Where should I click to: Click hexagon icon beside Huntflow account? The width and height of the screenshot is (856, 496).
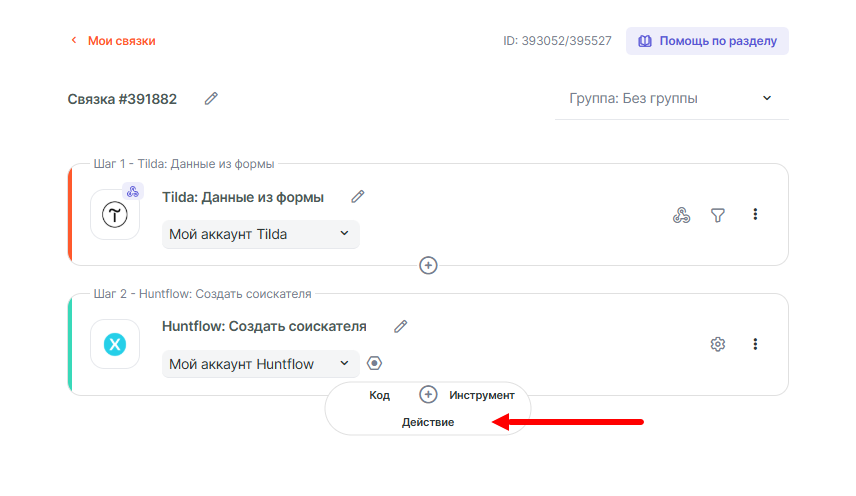(x=374, y=363)
